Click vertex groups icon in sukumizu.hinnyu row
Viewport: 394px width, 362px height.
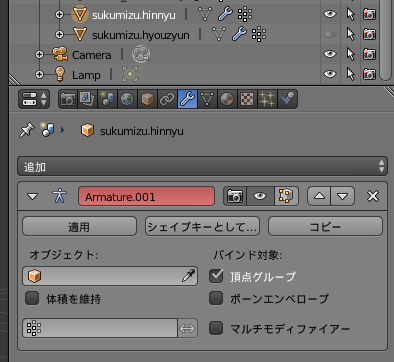tap(245, 14)
